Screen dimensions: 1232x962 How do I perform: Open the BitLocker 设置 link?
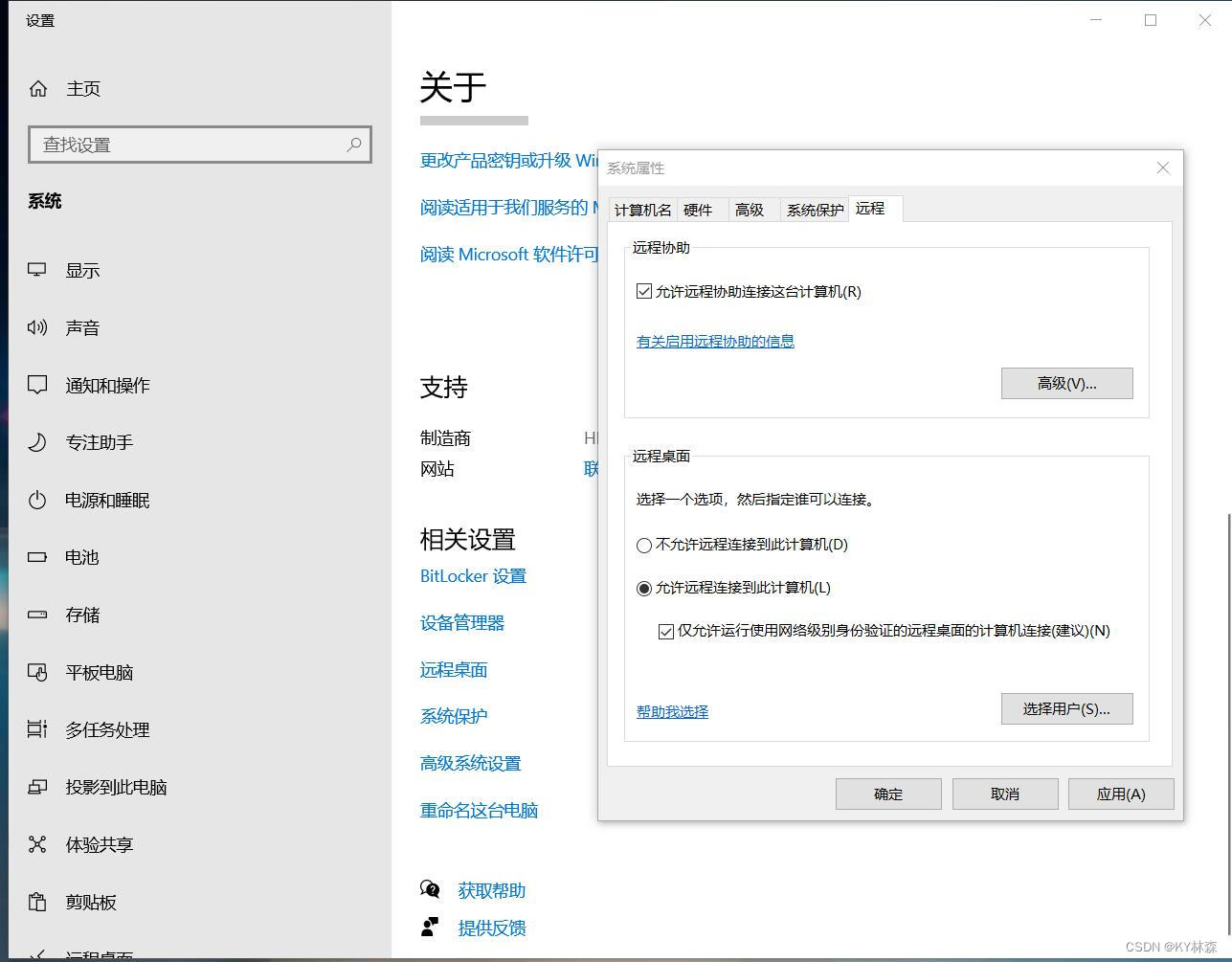click(x=473, y=575)
